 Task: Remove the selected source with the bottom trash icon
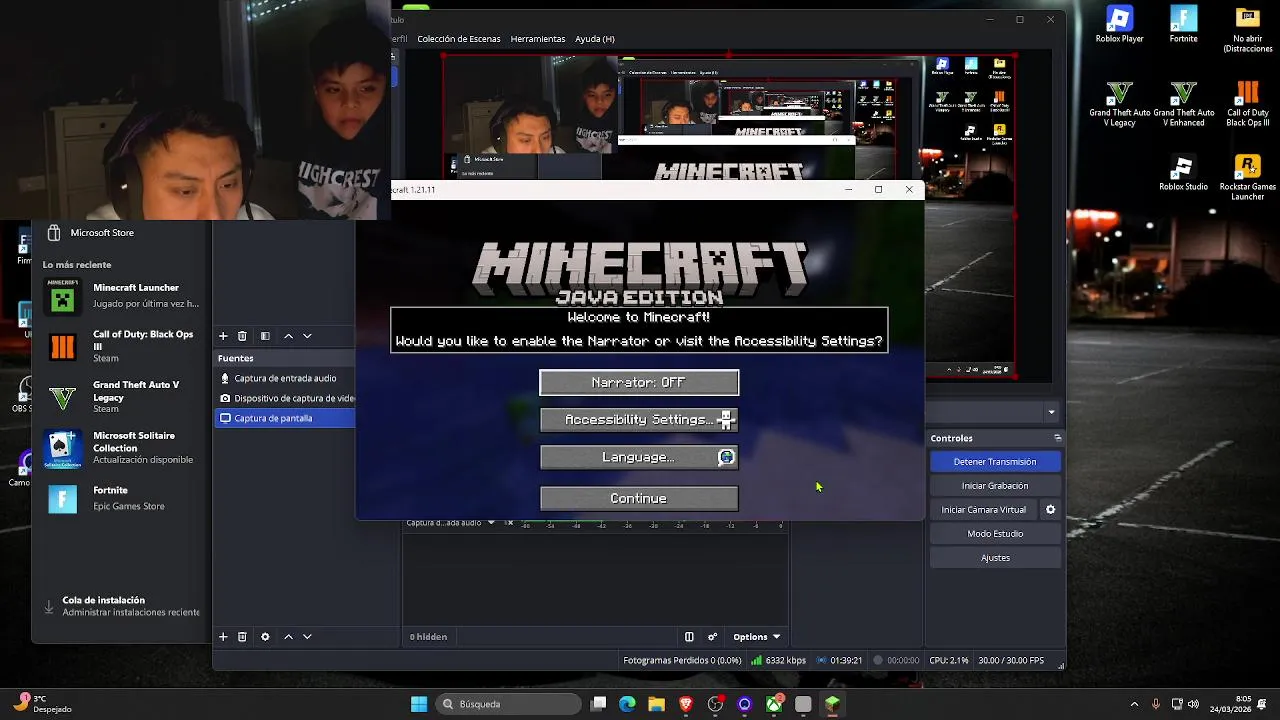[x=242, y=637]
